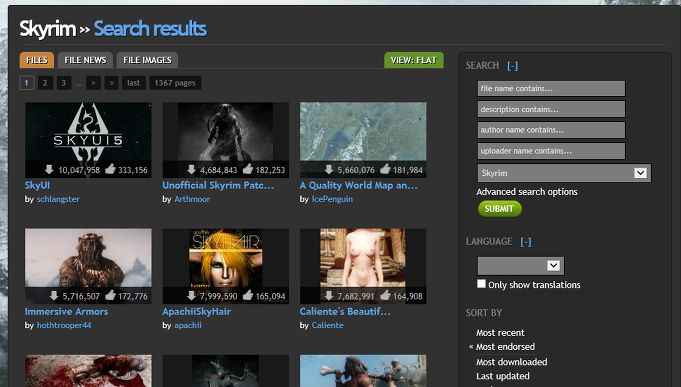Open the ApachiiSkyHair mod link
Viewport: 681px width, 387px height.
196,311
